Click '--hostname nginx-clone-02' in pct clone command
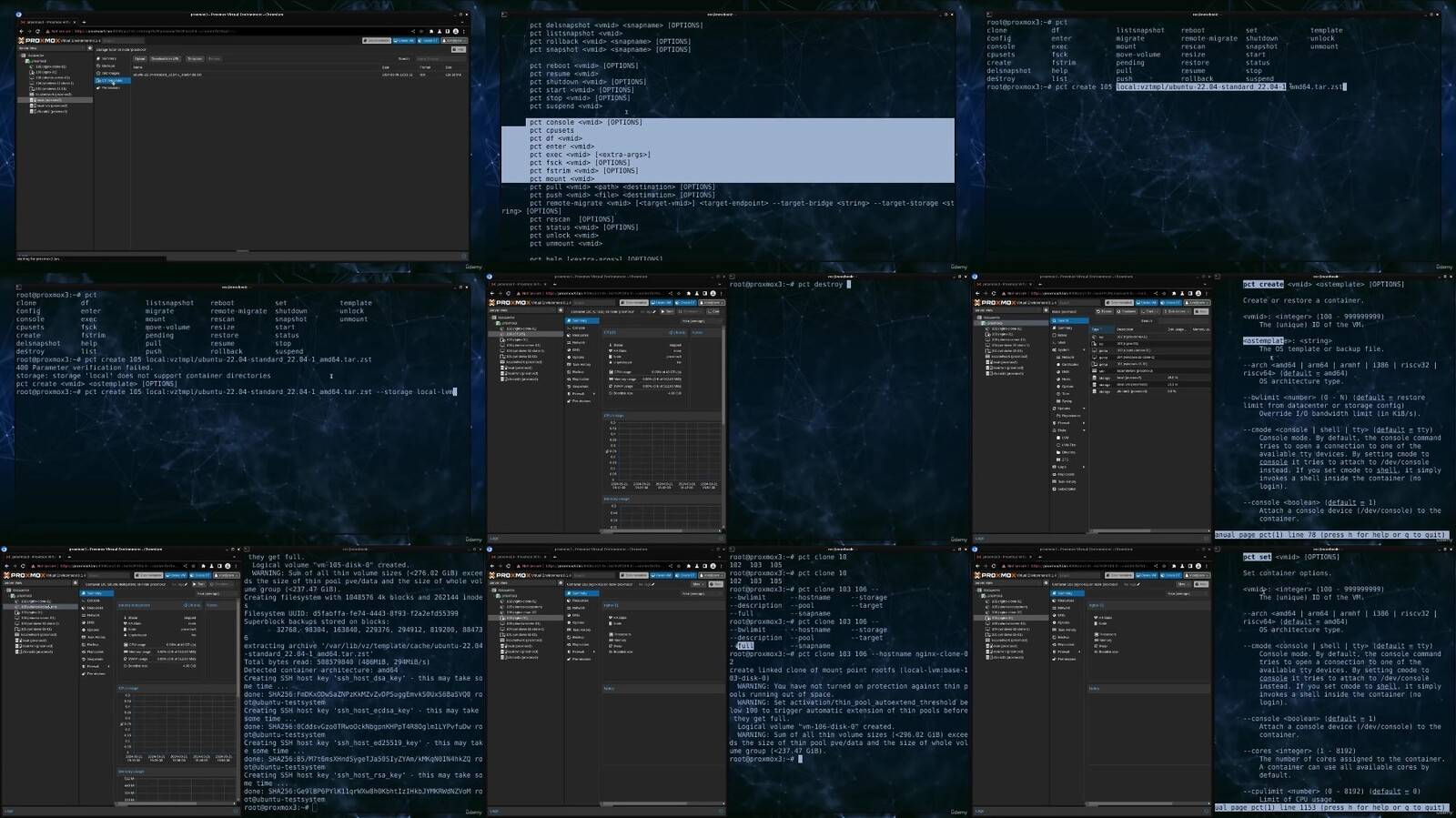 coord(920,653)
